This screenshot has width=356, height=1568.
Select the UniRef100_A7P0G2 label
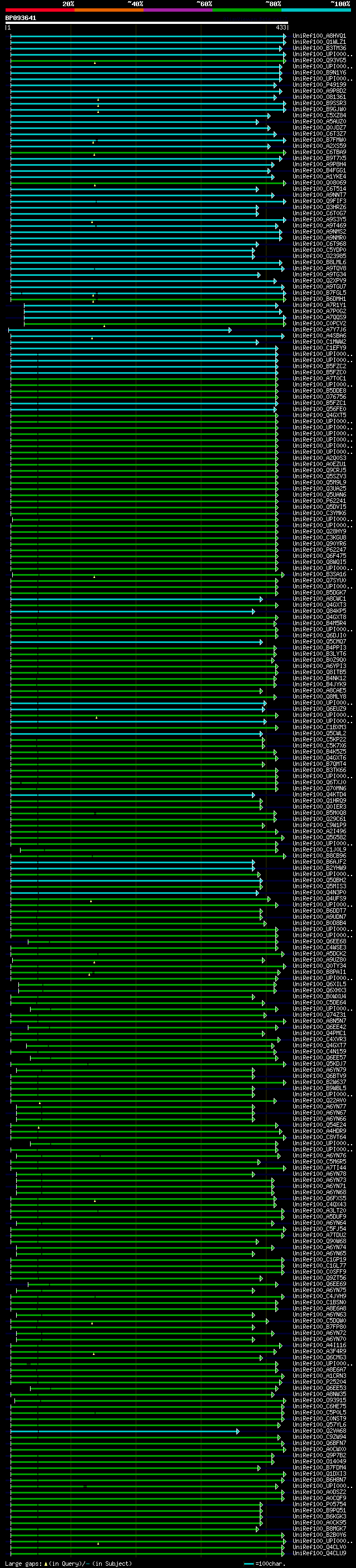[319, 311]
